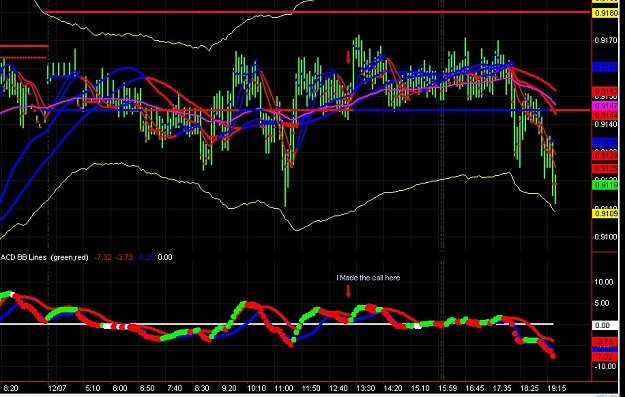
Task: Click the 16:45 time label
Action: tap(475, 388)
